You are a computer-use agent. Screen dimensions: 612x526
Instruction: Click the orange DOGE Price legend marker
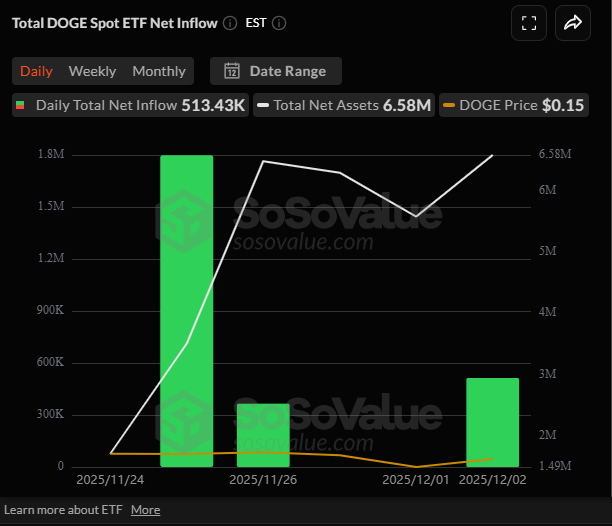450,105
